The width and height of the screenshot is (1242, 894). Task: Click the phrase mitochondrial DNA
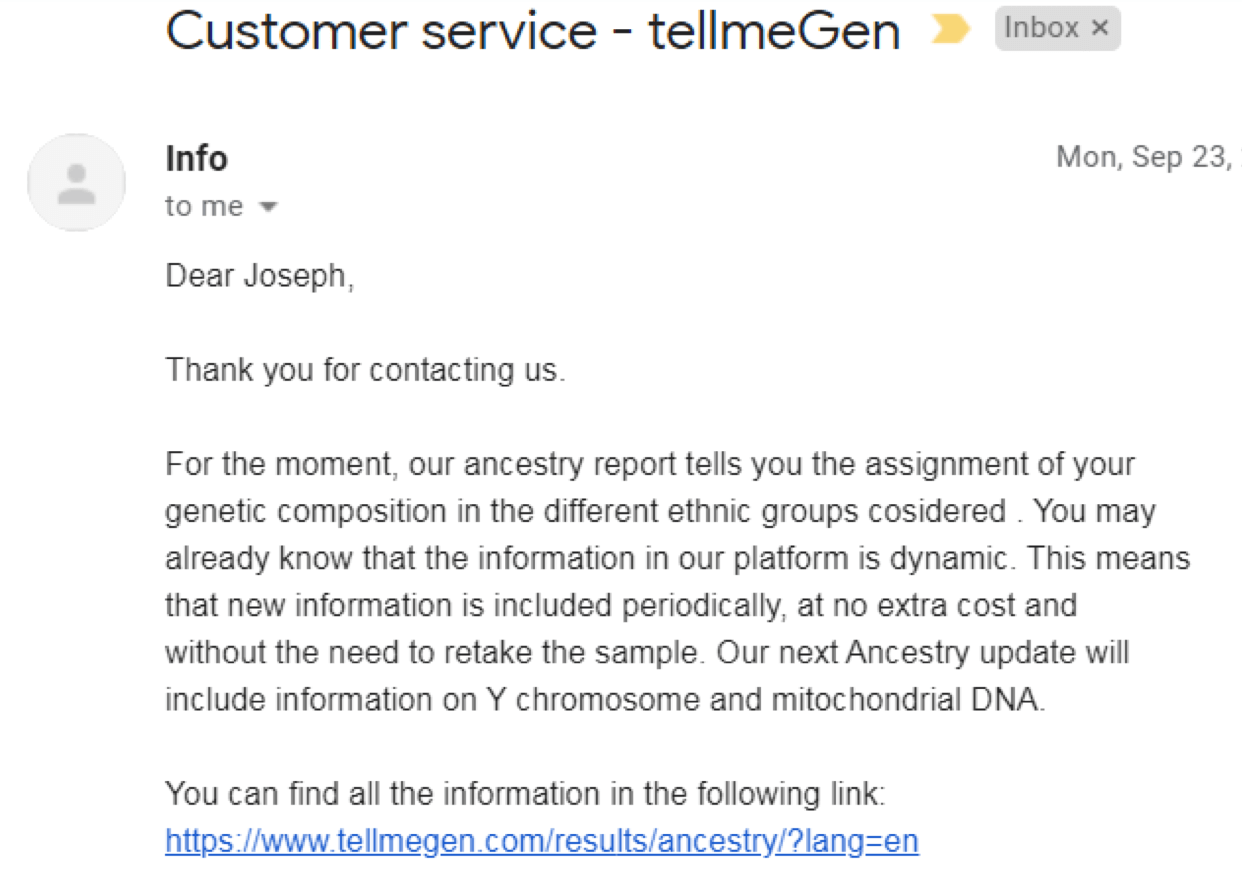(908, 699)
